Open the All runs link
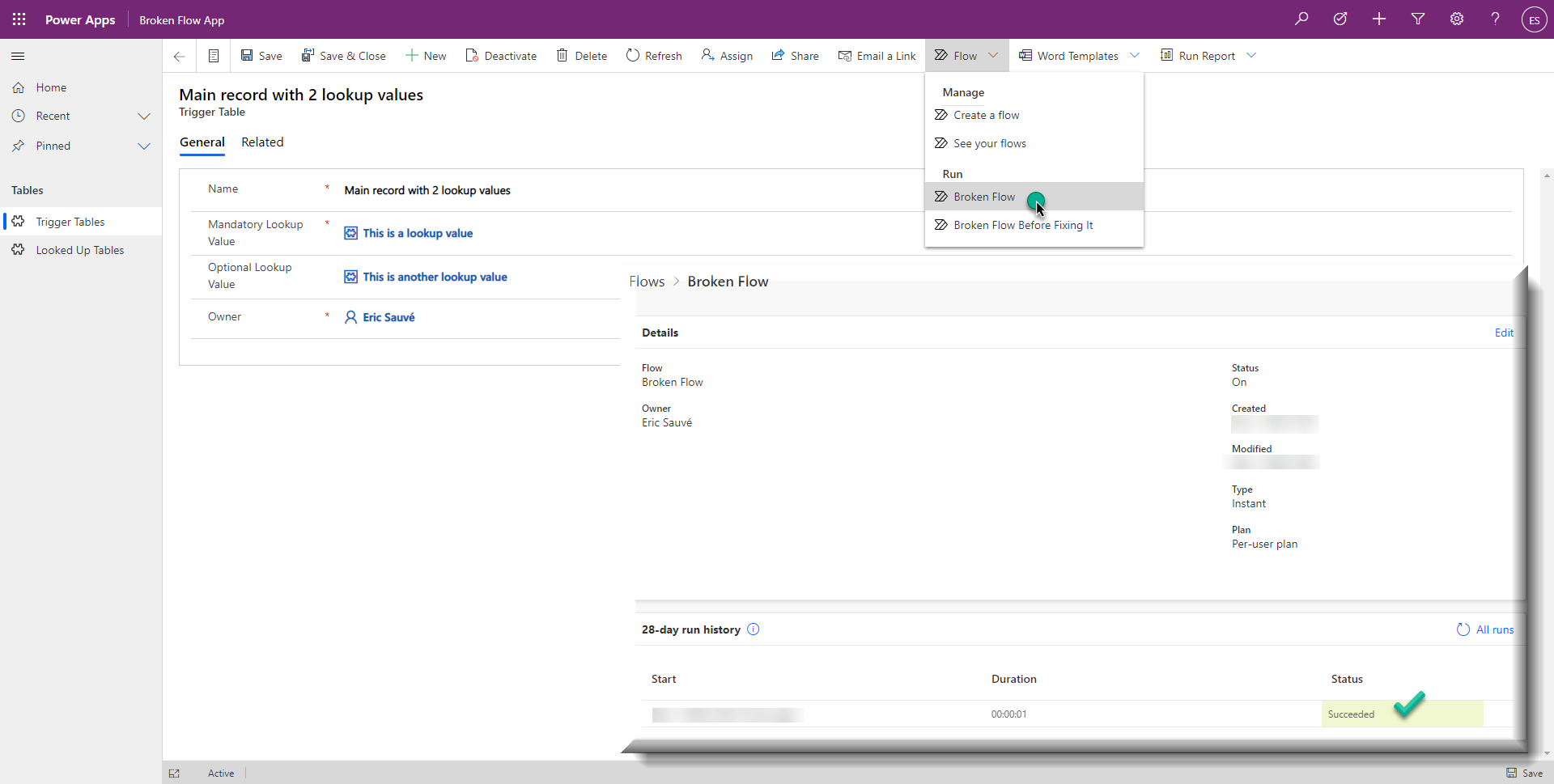Image resolution: width=1554 pixels, height=784 pixels. [1493, 629]
